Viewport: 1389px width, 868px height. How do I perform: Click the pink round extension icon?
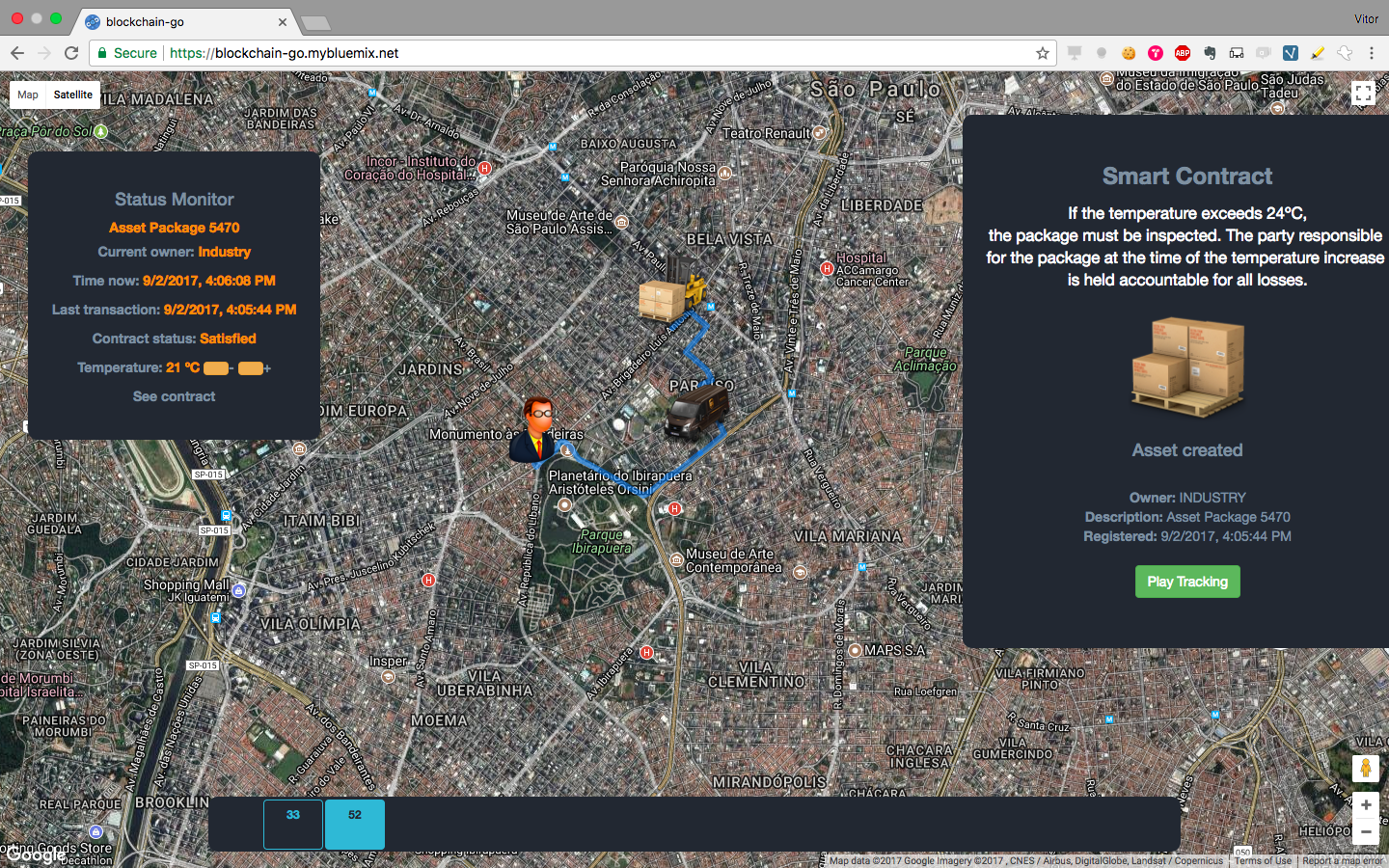tap(1156, 53)
